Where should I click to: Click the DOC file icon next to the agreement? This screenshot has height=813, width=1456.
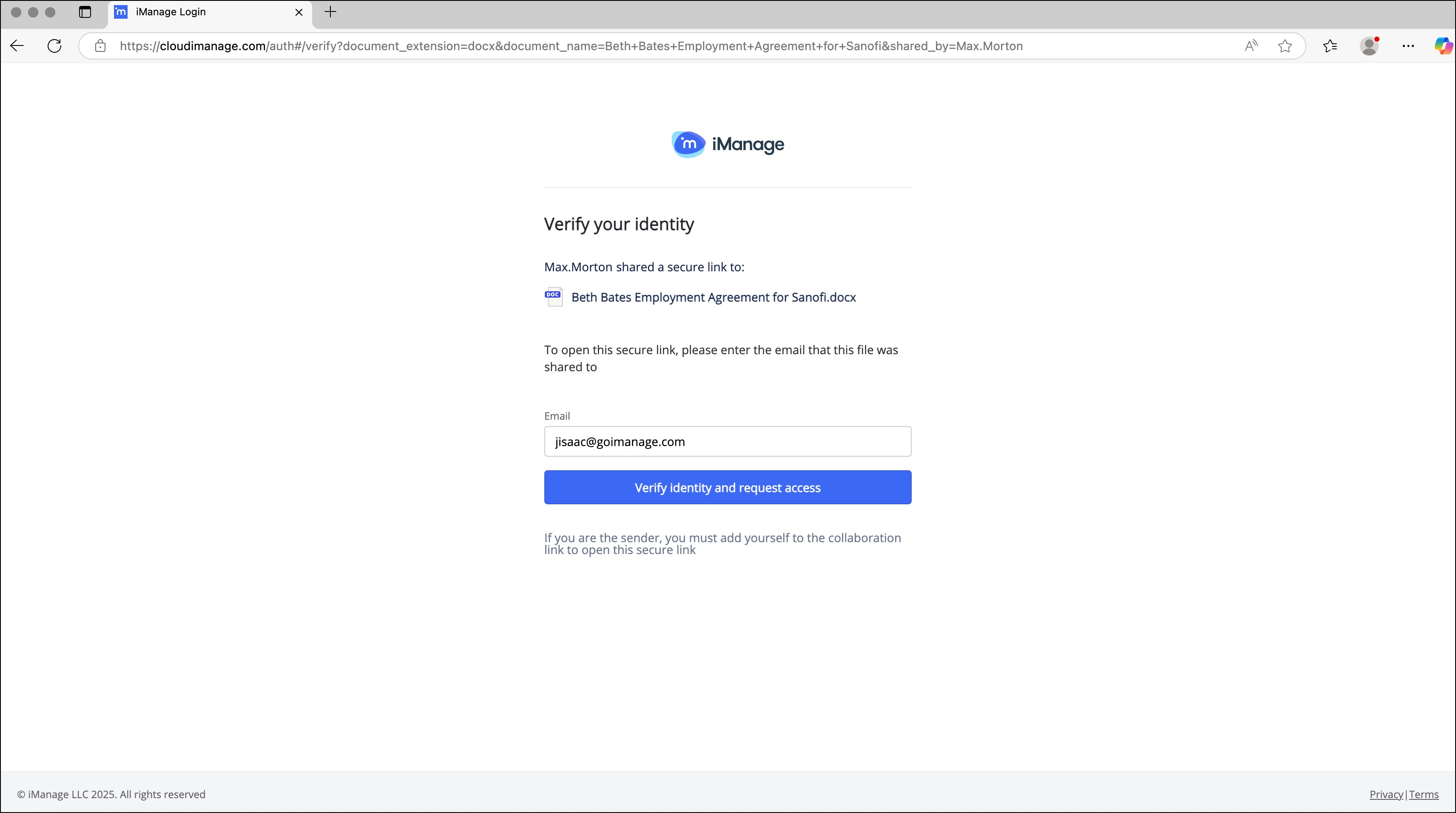553,297
